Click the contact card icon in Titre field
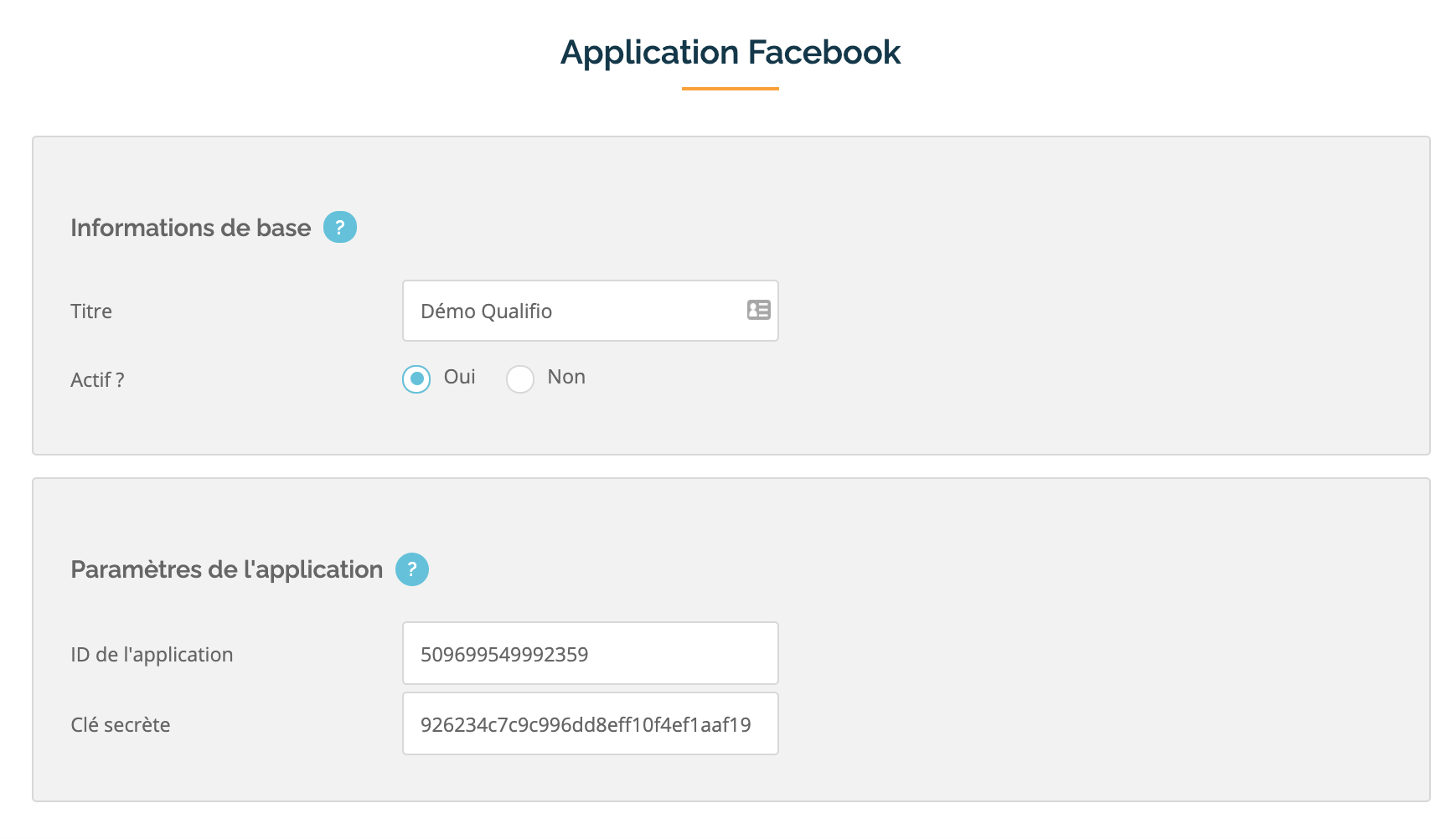The image size is (1456, 839). pyautogui.click(x=759, y=310)
